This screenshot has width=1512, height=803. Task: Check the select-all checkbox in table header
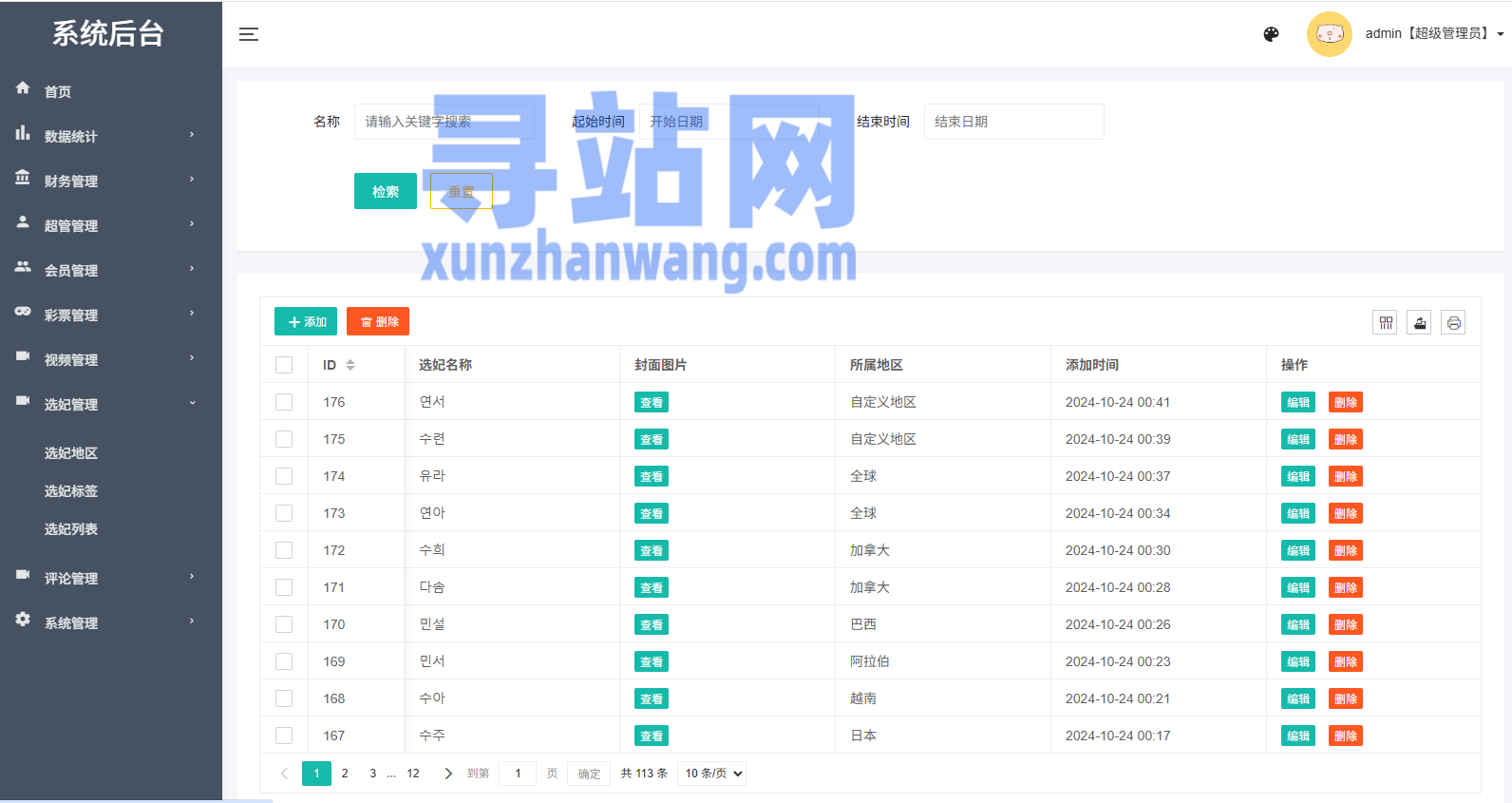coord(284,365)
